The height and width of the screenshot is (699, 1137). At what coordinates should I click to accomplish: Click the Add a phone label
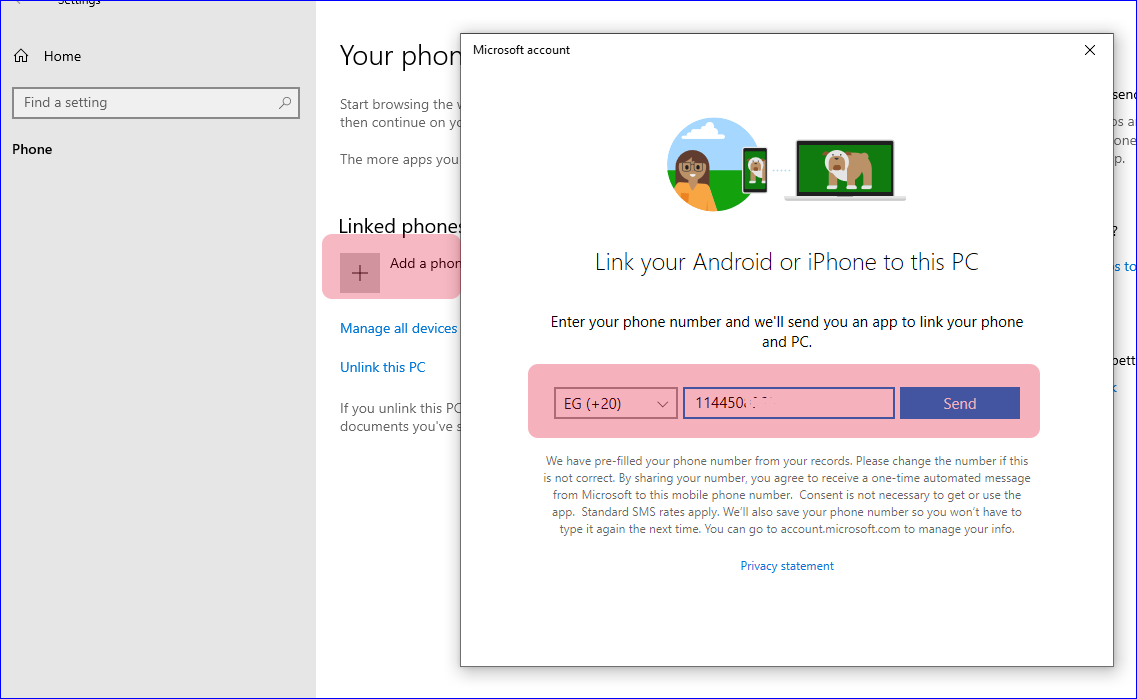coord(424,263)
